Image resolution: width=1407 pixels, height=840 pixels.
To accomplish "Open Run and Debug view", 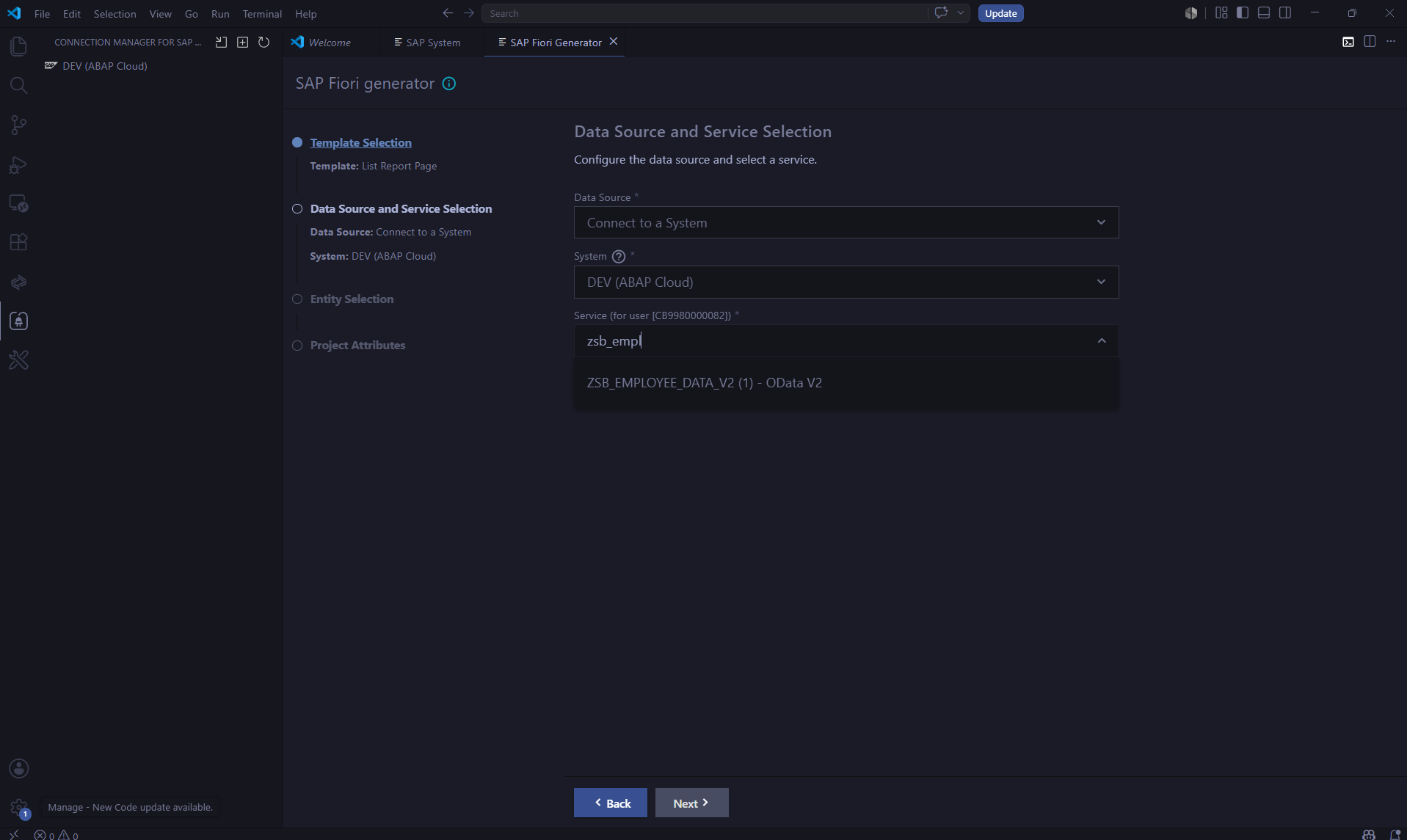I will click(18, 164).
